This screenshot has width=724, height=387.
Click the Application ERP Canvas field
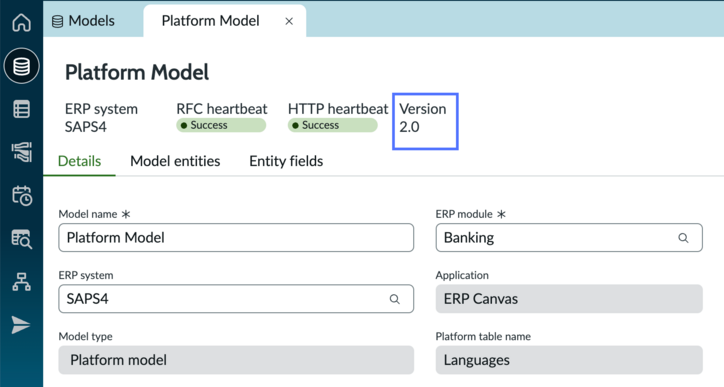point(569,299)
